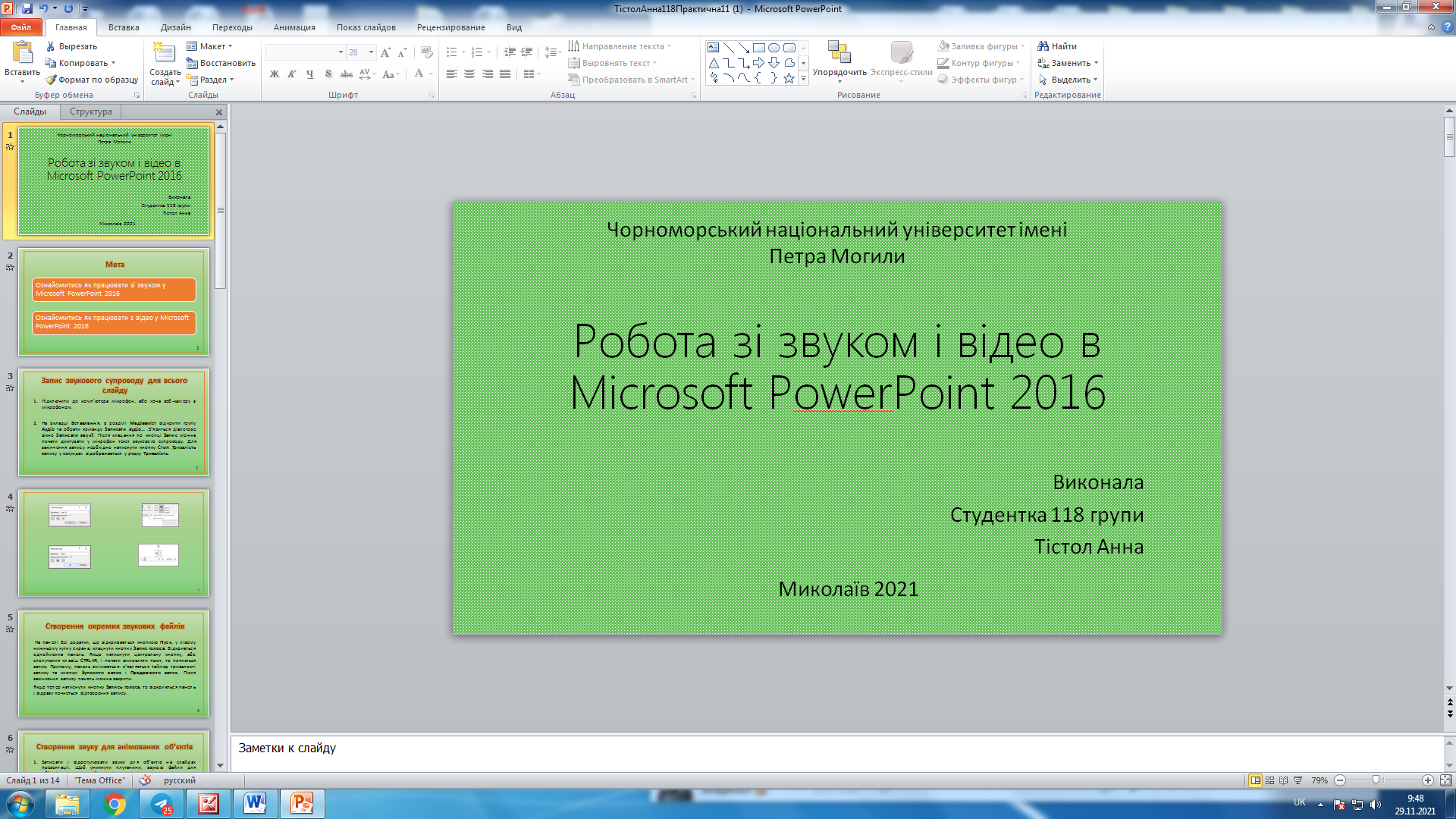This screenshot has width=1456, height=819.
Task: Click Format Painter (Формат по образцу)
Action: [92, 80]
